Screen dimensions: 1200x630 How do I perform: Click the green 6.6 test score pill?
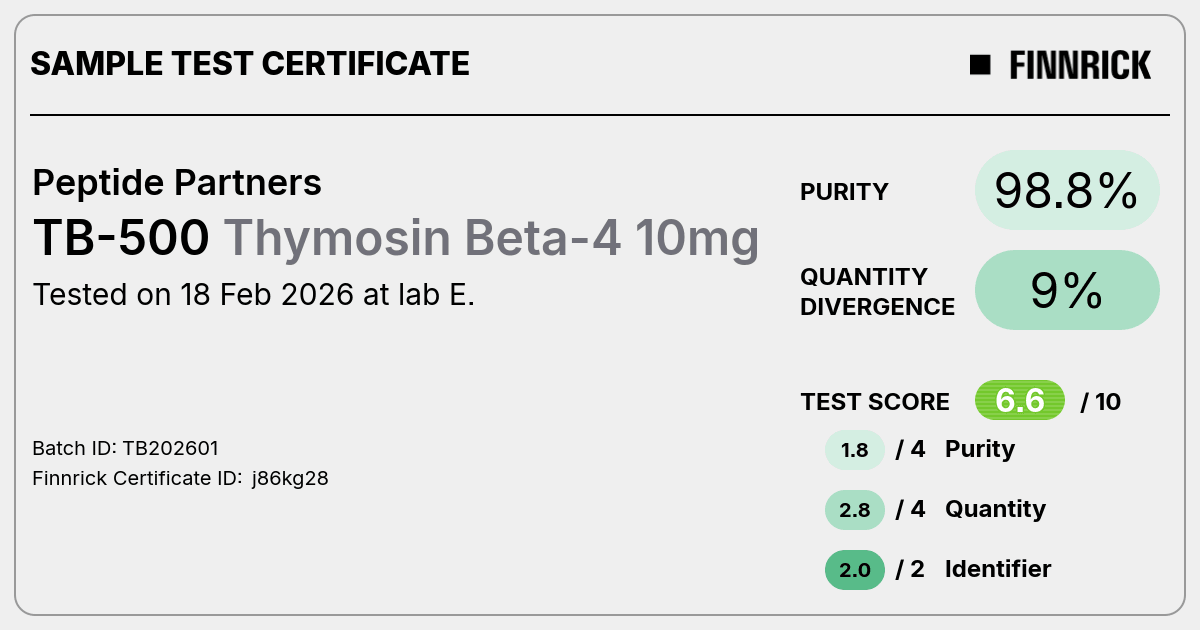coord(1020,401)
